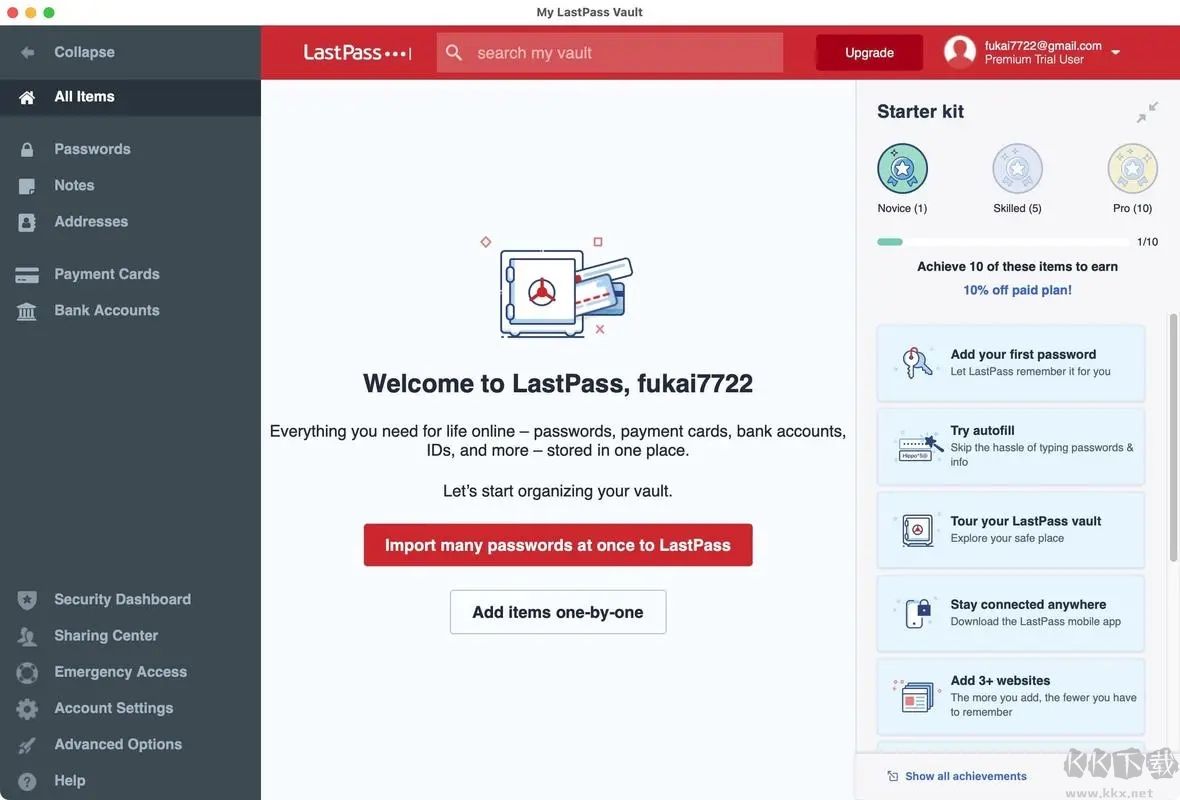Screen dimensions: 1180x800
Task: Click the Account Settings gear icon
Action: click(x=27, y=708)
